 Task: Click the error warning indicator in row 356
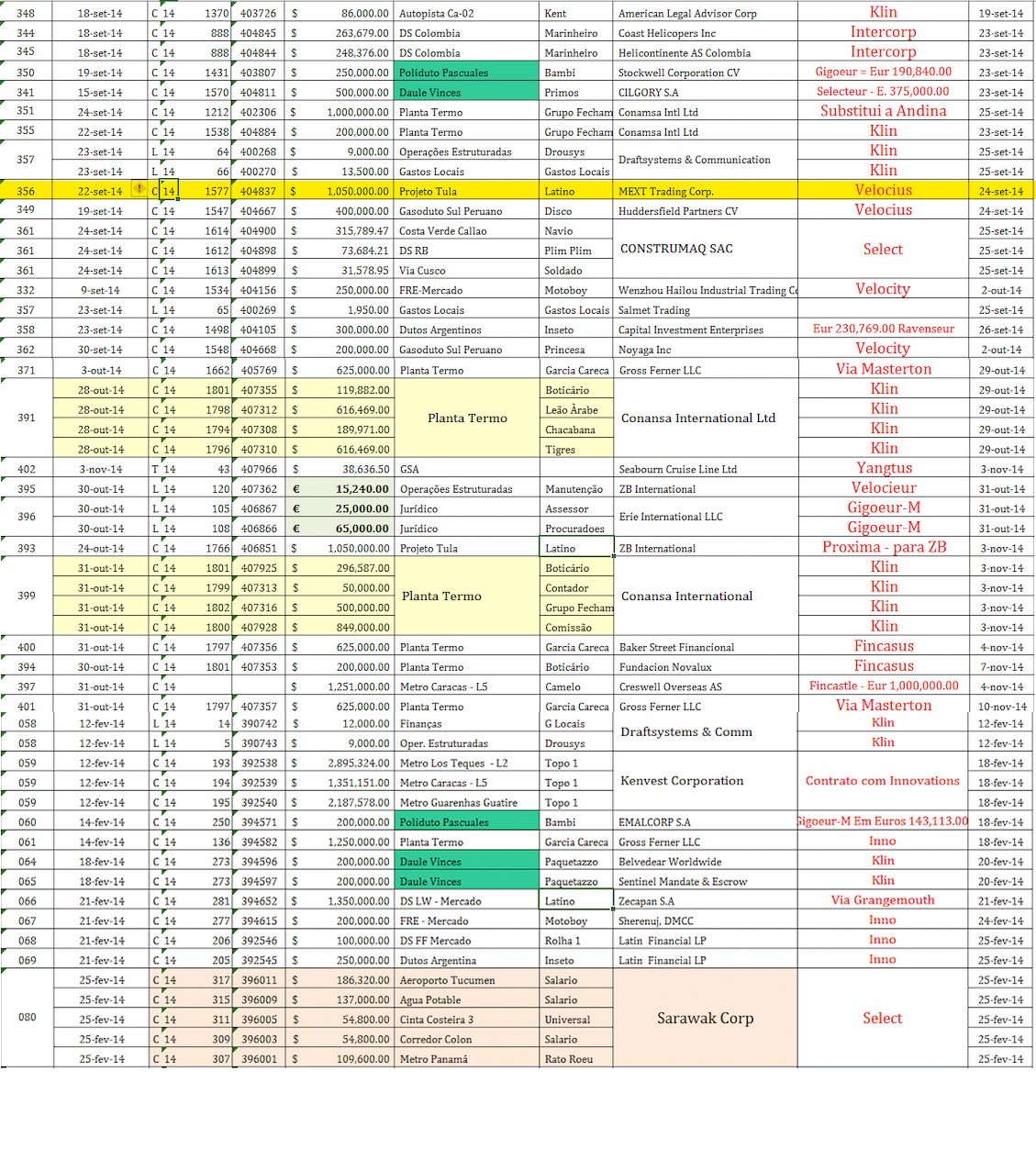click(x=139, y=190)
